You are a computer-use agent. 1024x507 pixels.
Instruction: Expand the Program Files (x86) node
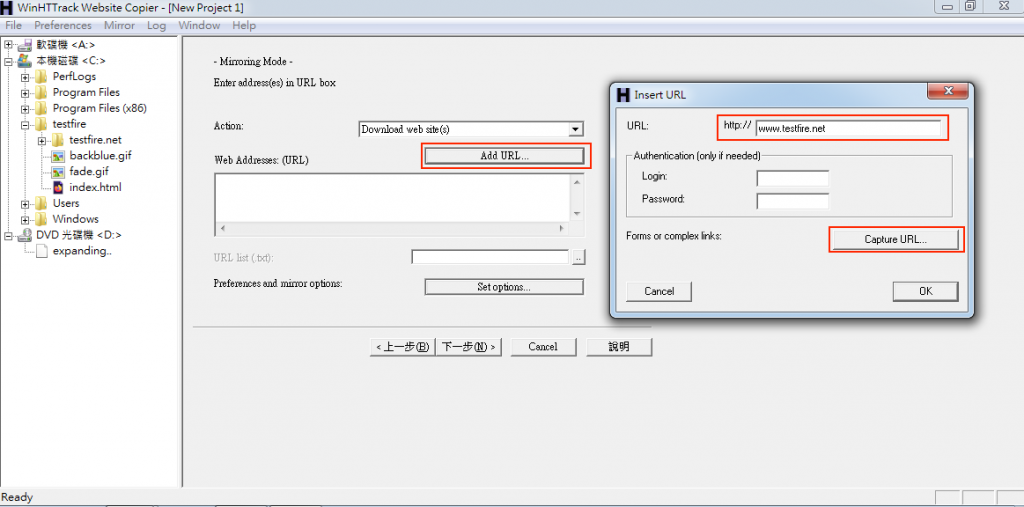pyautogui.click(x=25, y=108)
